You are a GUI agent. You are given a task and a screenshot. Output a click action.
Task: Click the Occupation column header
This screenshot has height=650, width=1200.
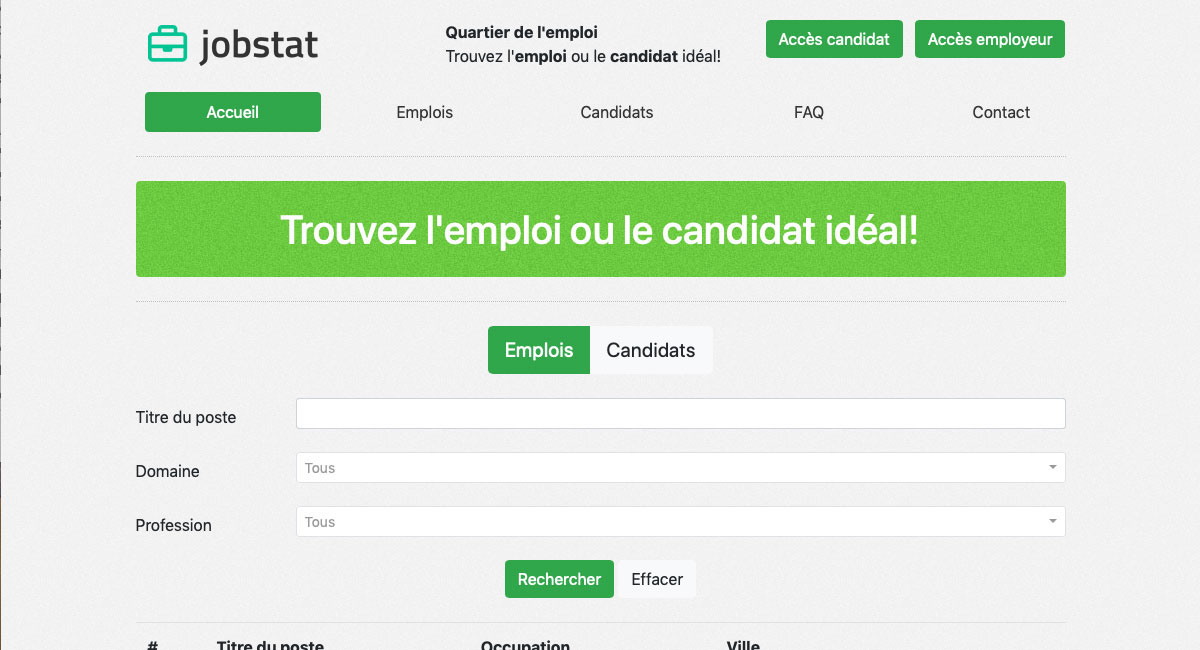525,645
